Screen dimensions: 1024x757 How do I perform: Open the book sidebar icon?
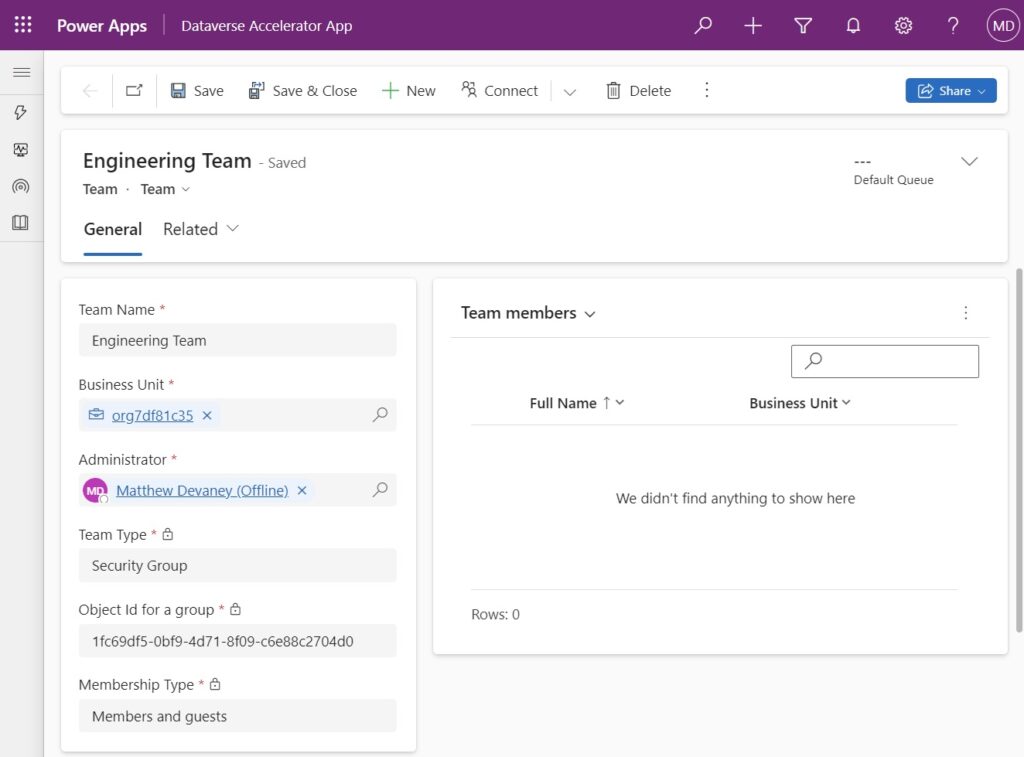coord(21,223)
